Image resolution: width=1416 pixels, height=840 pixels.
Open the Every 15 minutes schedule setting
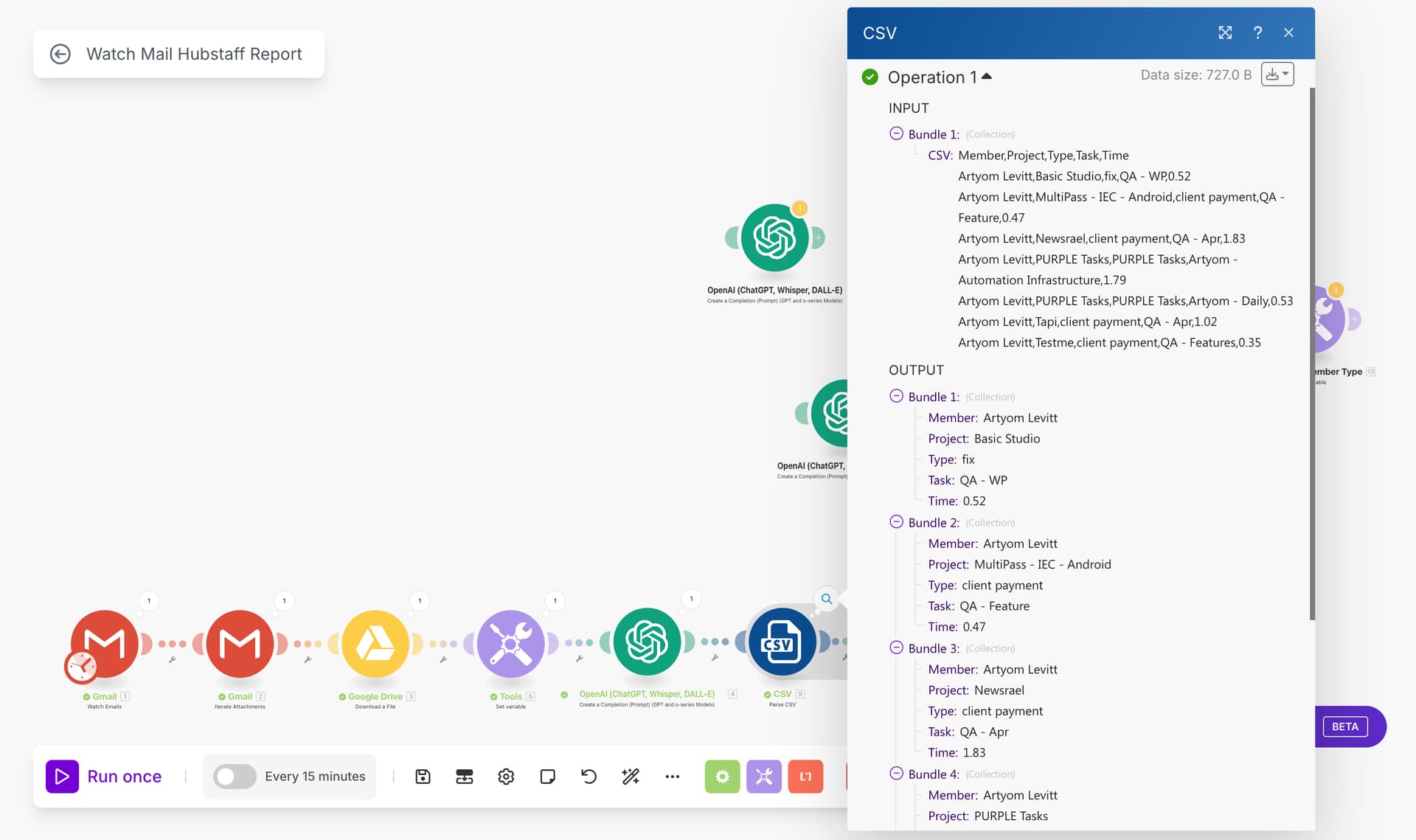315,776
